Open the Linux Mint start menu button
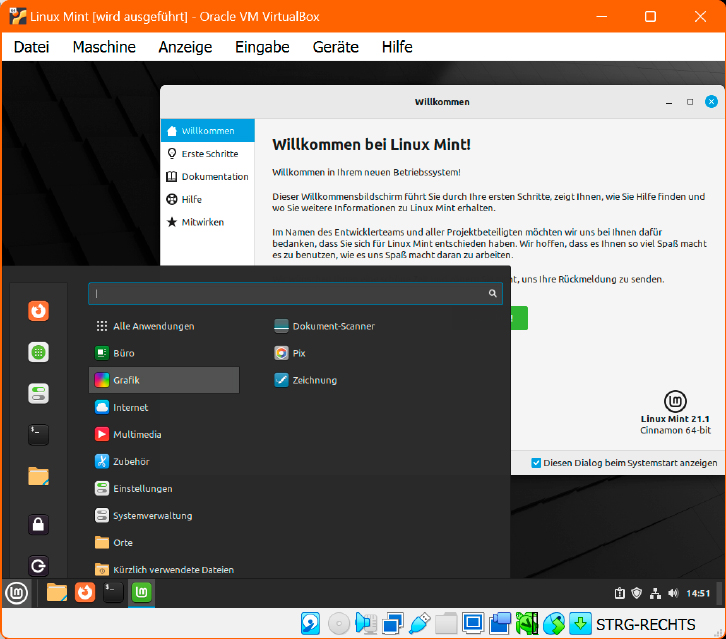726x639 pixels. (17, 593)
